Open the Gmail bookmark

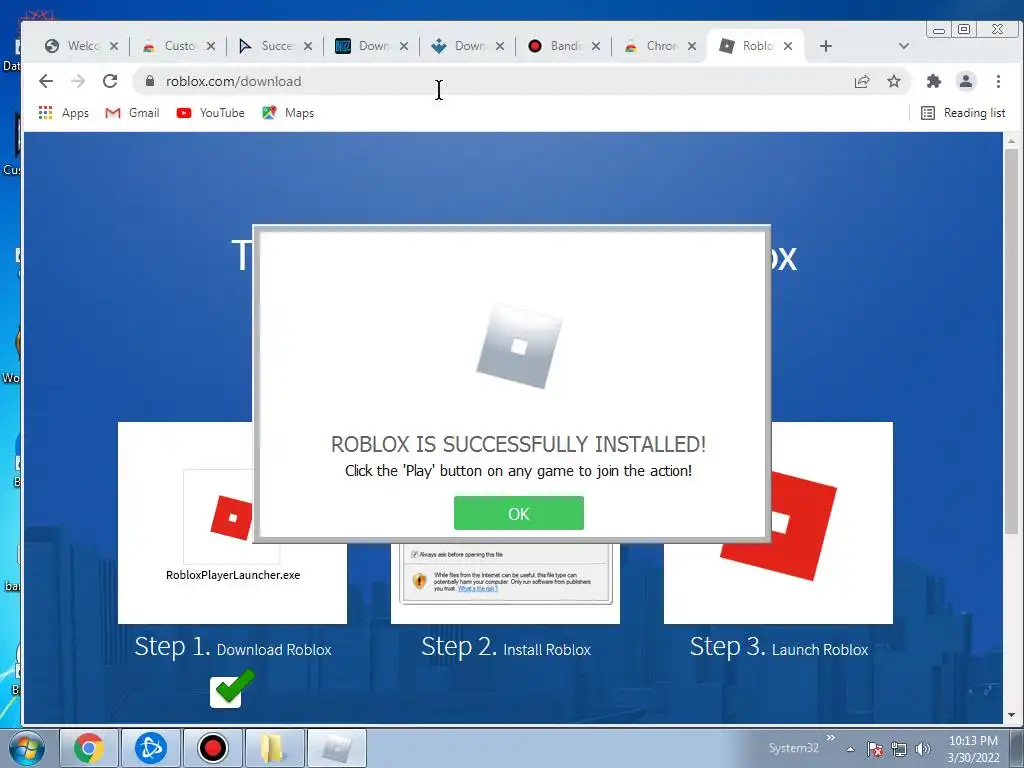133,113
